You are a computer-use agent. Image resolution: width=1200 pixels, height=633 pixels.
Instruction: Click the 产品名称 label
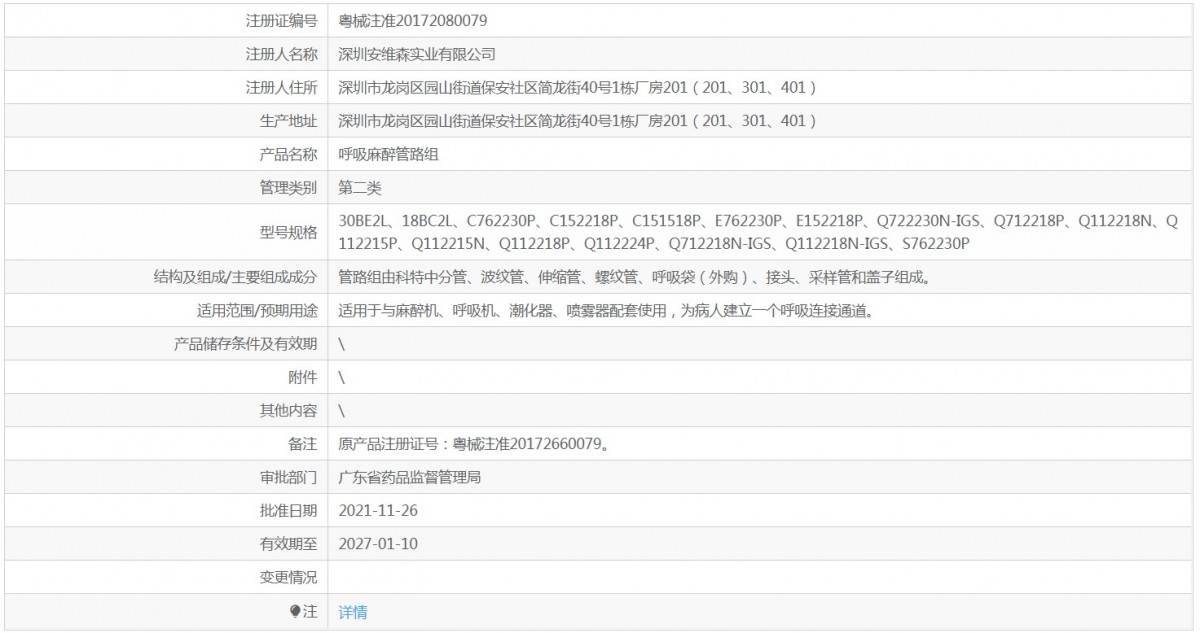(289, 154)
